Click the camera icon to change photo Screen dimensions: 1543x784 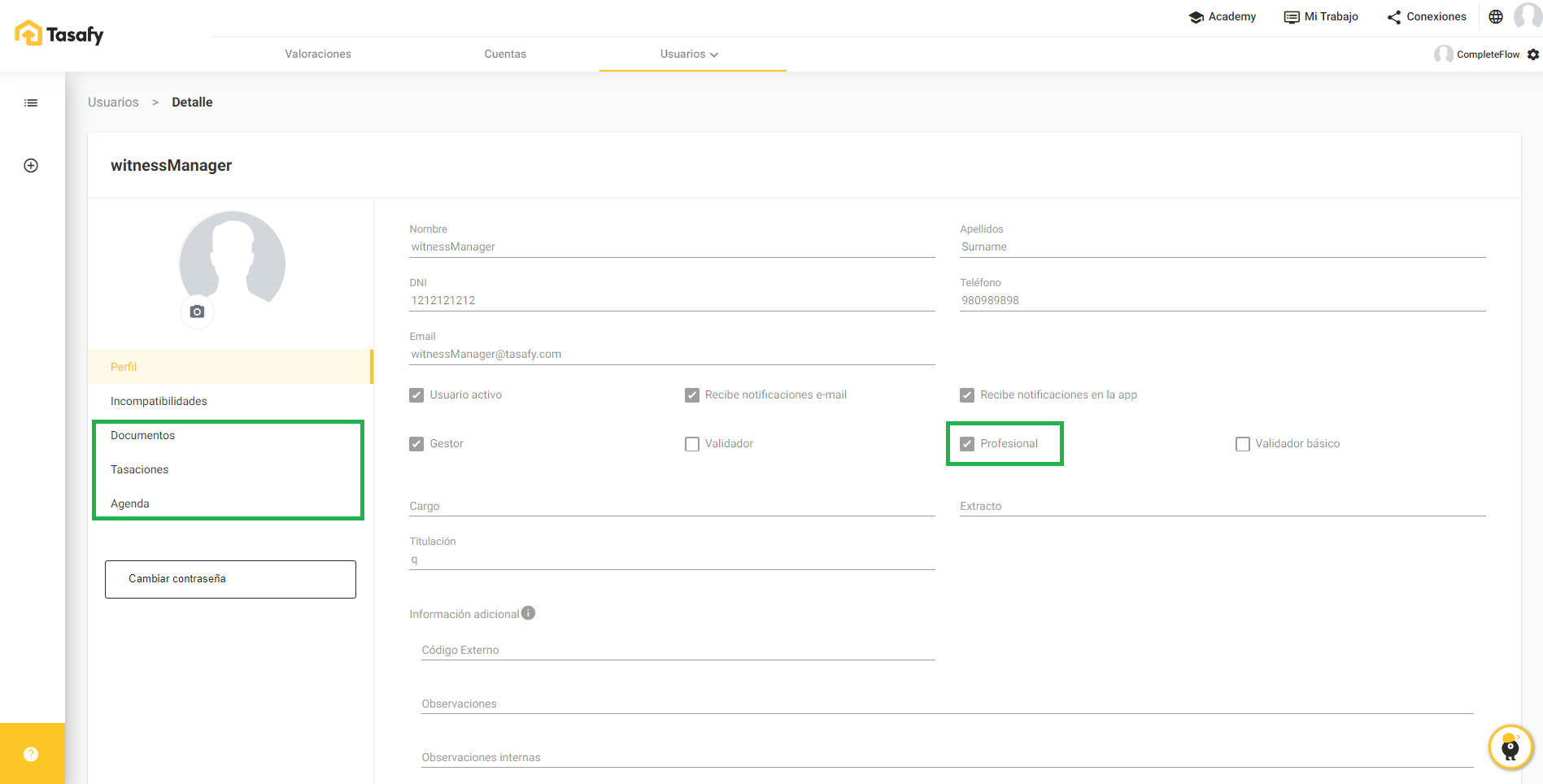[x=197, y=311]
